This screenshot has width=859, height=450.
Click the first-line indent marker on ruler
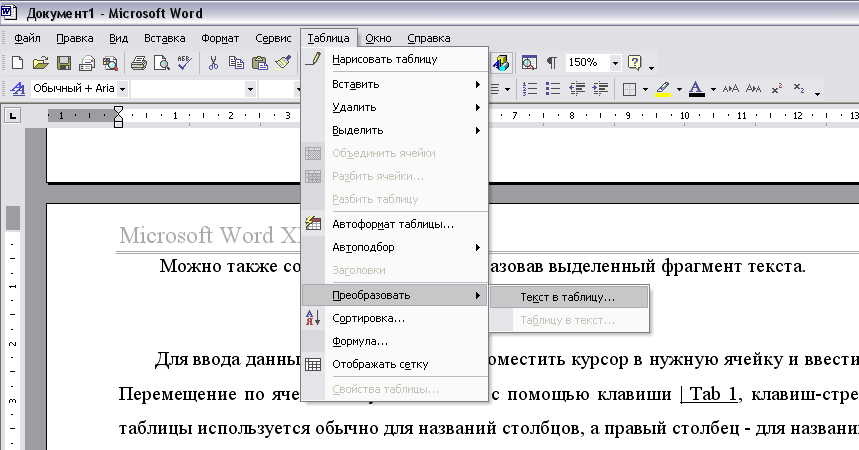[x=118, y=111]
